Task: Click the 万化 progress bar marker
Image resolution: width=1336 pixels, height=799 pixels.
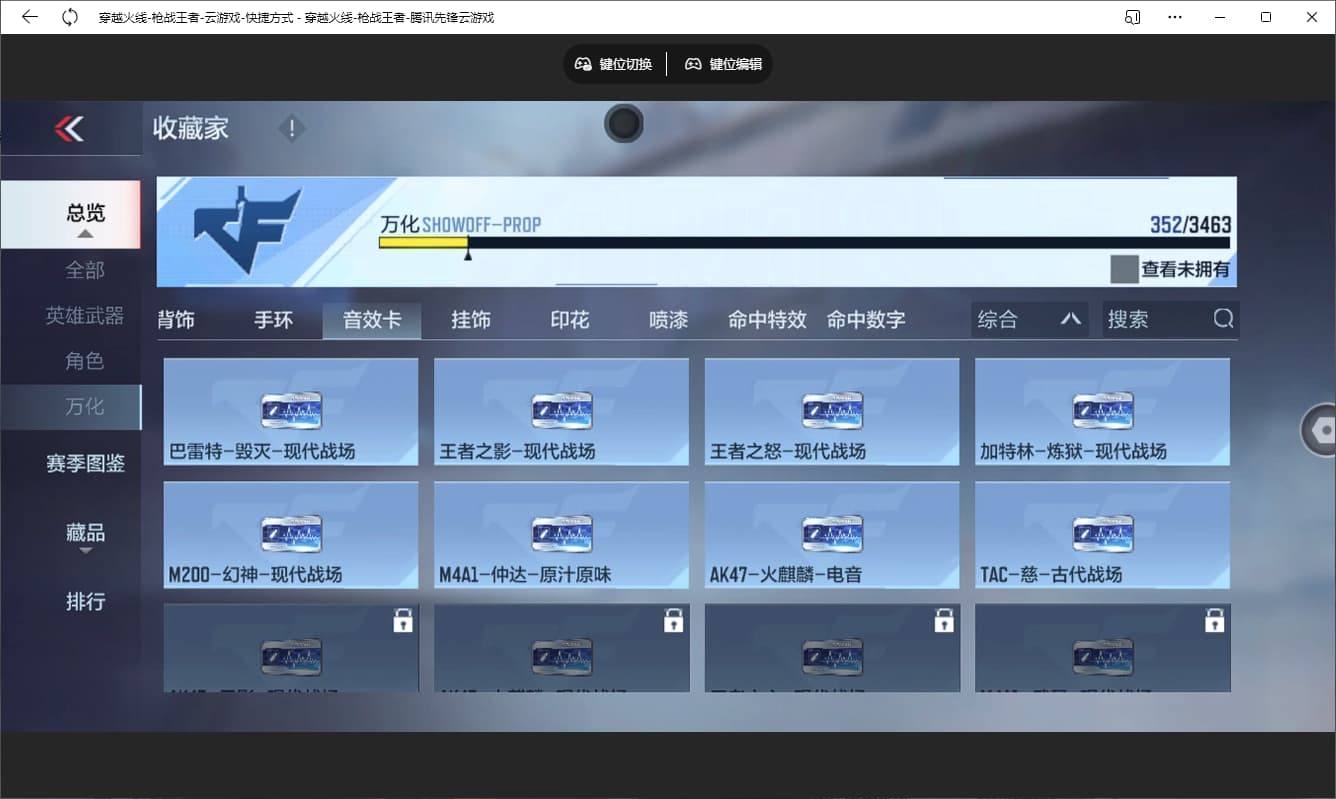Action: [x=467, y=254]
